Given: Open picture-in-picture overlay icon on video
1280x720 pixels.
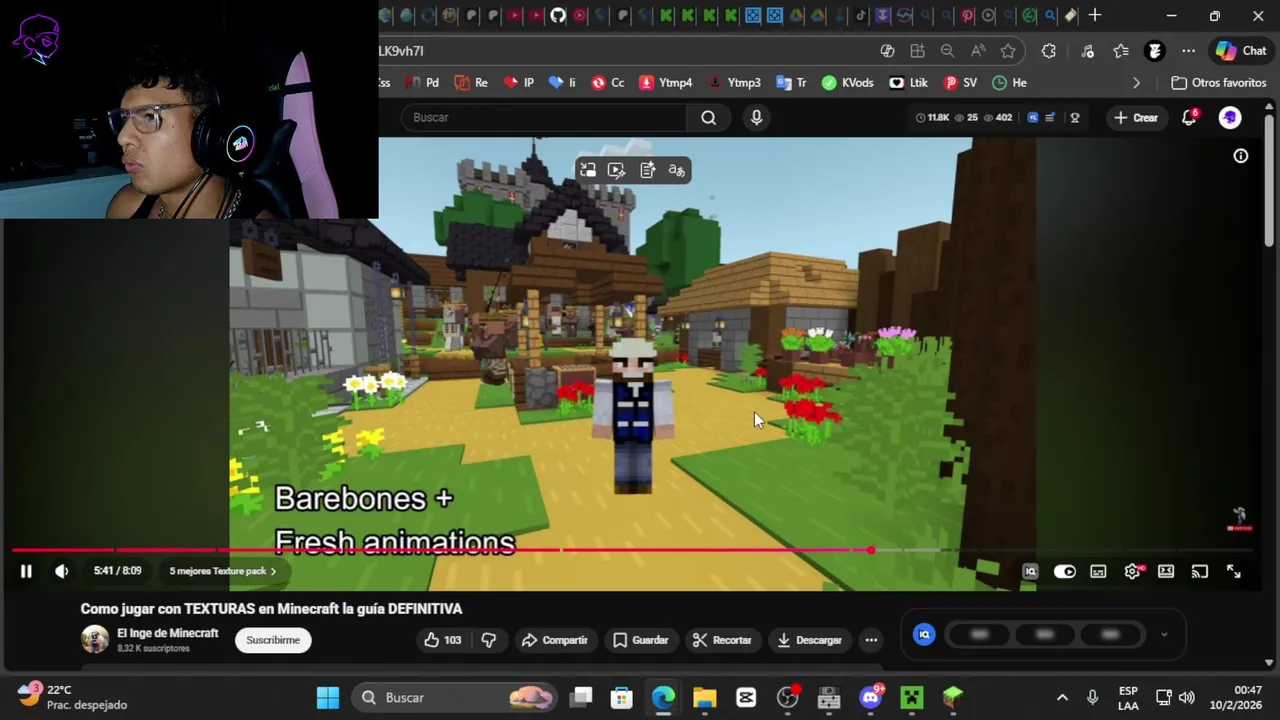Looking at the screenshot, I should point(588,171).
